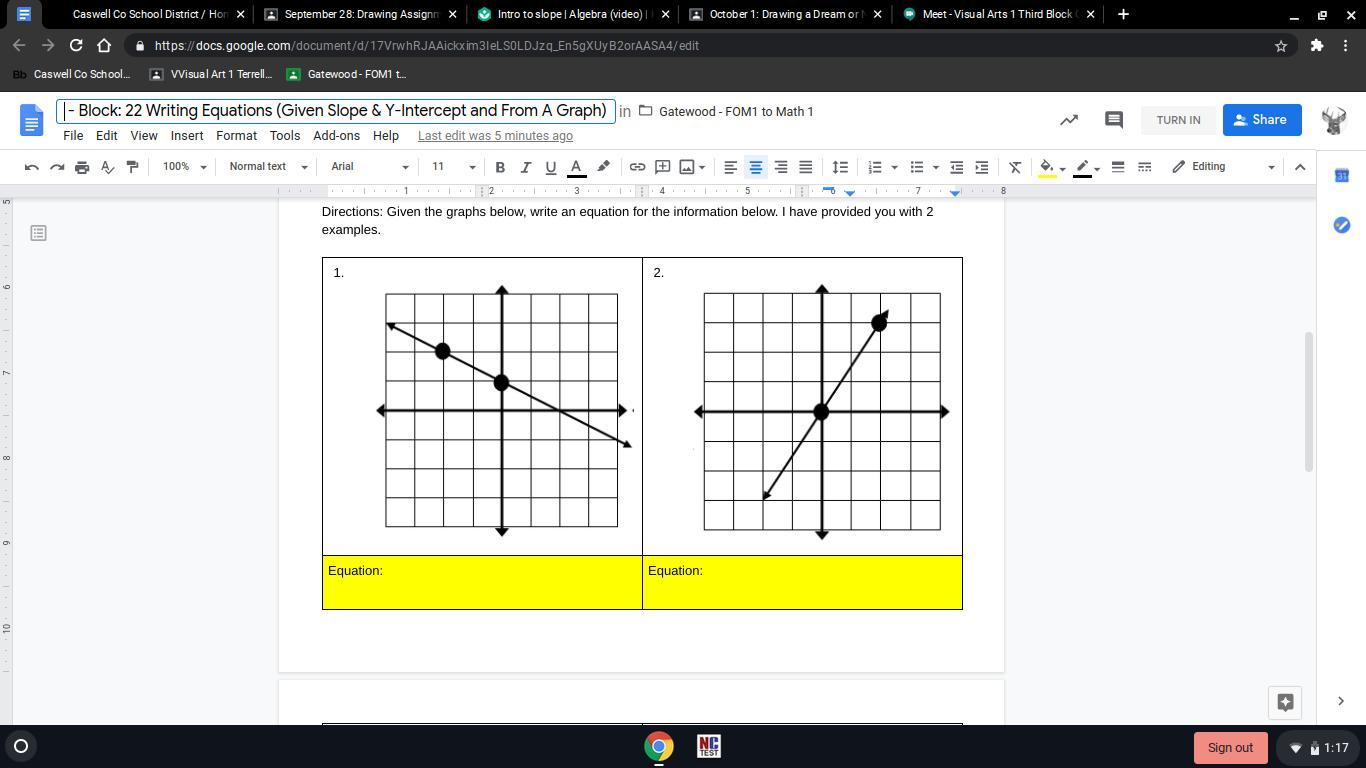This screenshot has width=1366, height=768.
Task: Open comment history icon
Action: (x=1113, y=120)
